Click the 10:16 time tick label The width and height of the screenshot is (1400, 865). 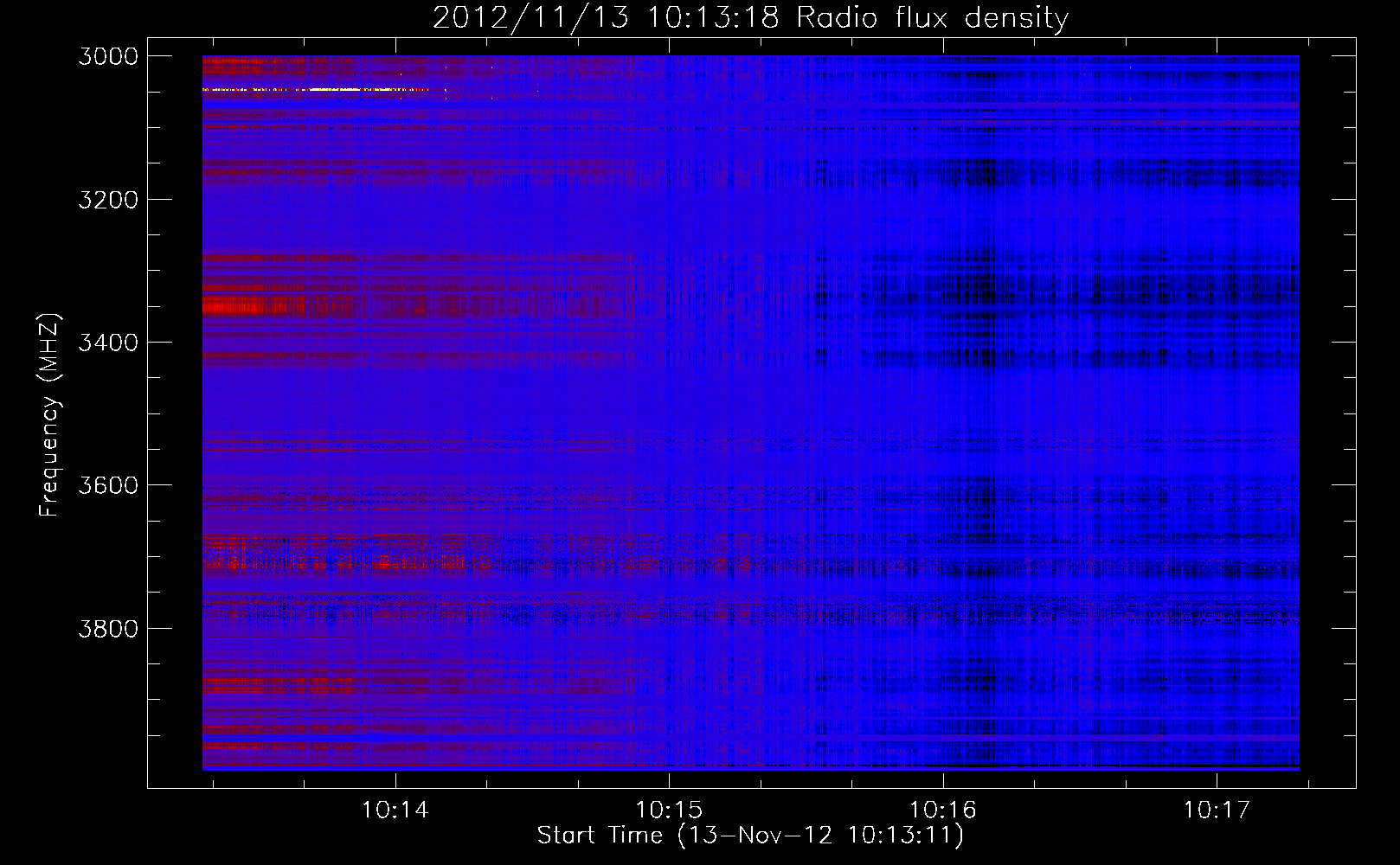pyautogui.click(x=942, y=811)
